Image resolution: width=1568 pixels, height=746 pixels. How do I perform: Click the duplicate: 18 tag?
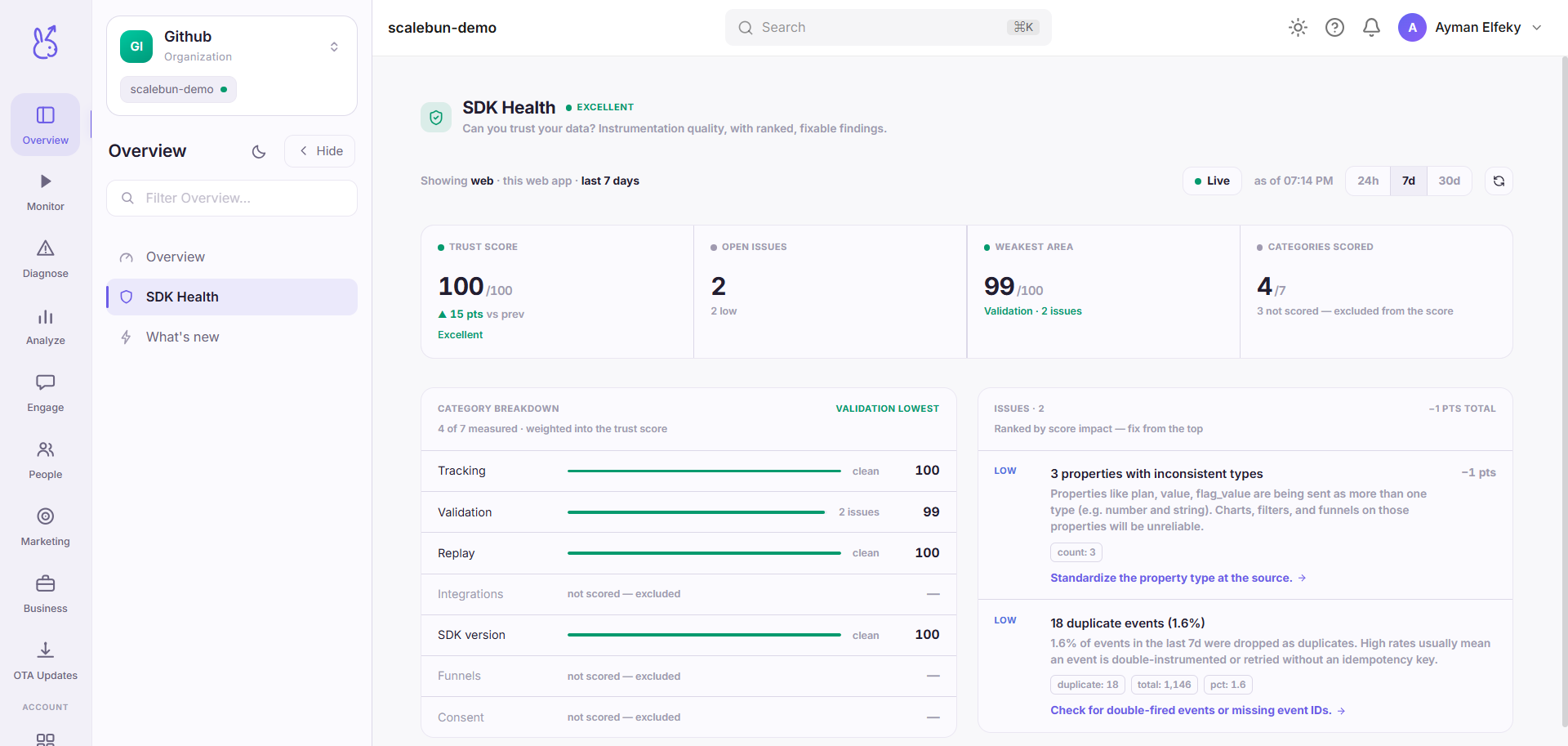[x=1088, y=685]
